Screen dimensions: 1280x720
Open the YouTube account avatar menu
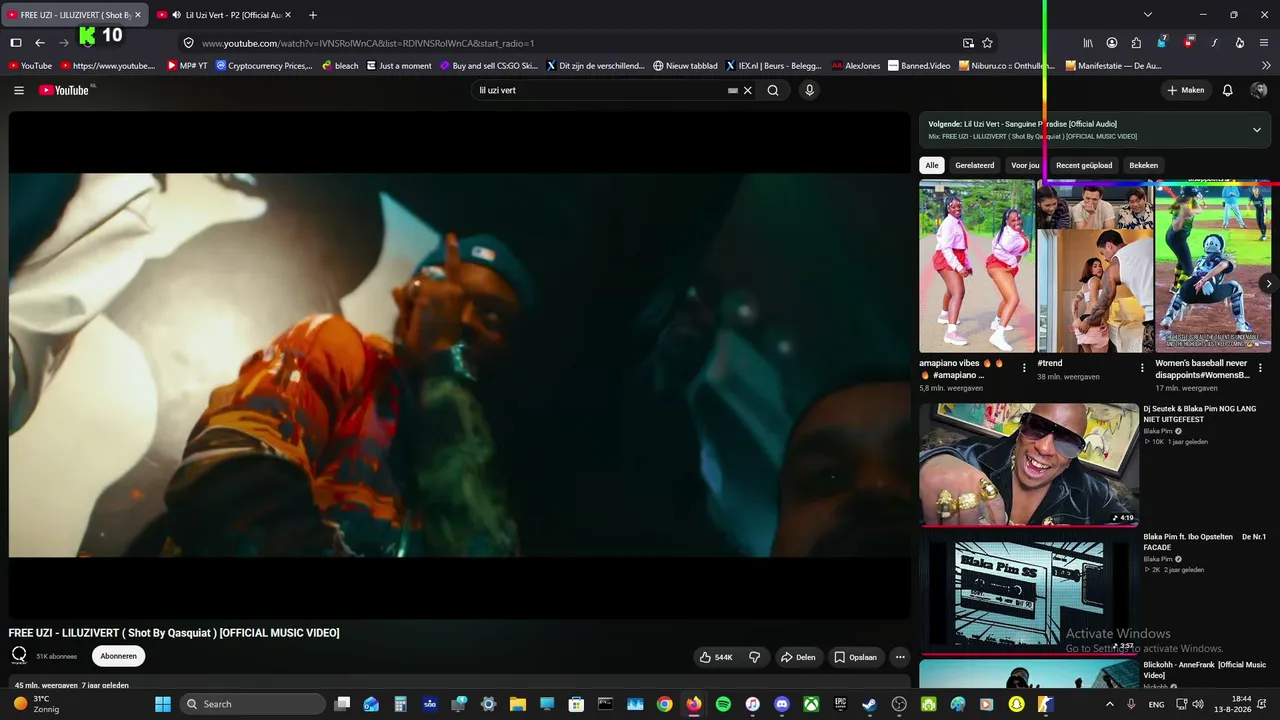tap(1259, 90)
